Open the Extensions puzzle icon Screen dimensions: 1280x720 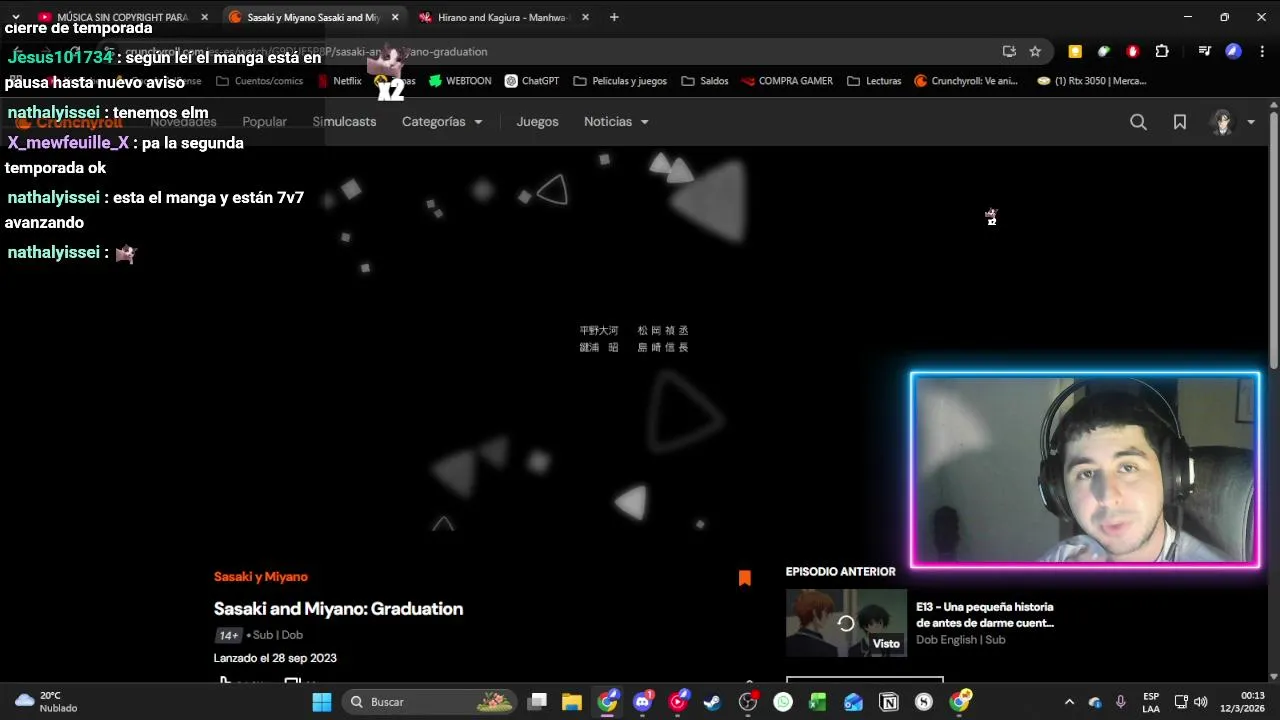click(1162, 51)
